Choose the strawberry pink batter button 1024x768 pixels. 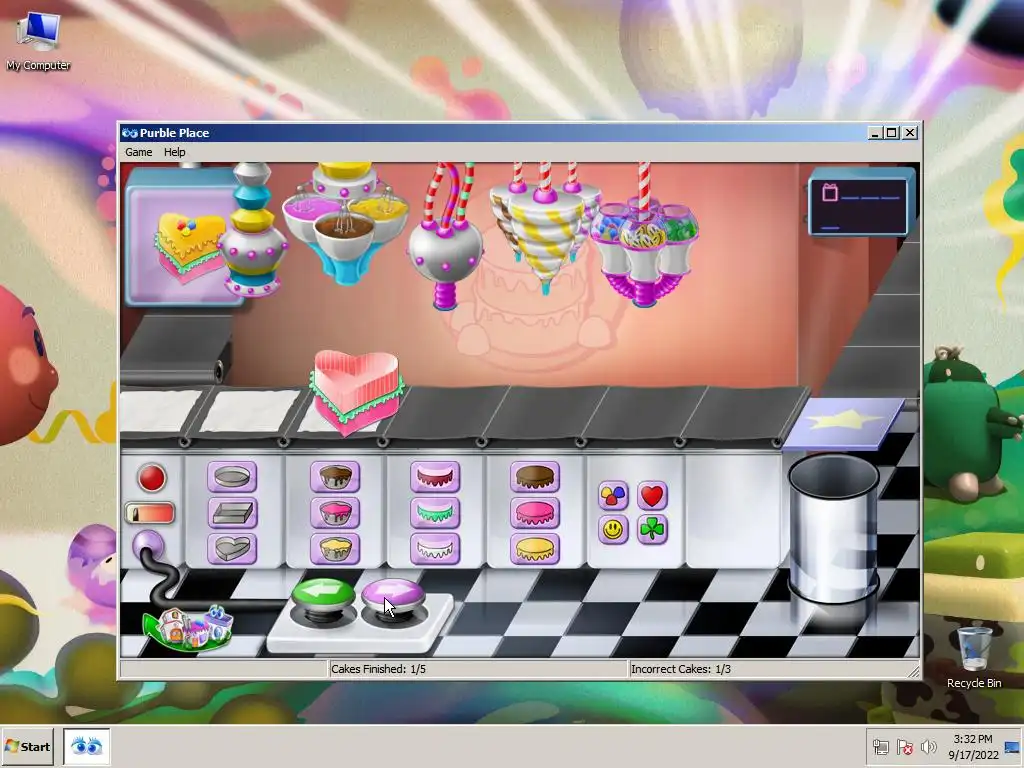335,513
